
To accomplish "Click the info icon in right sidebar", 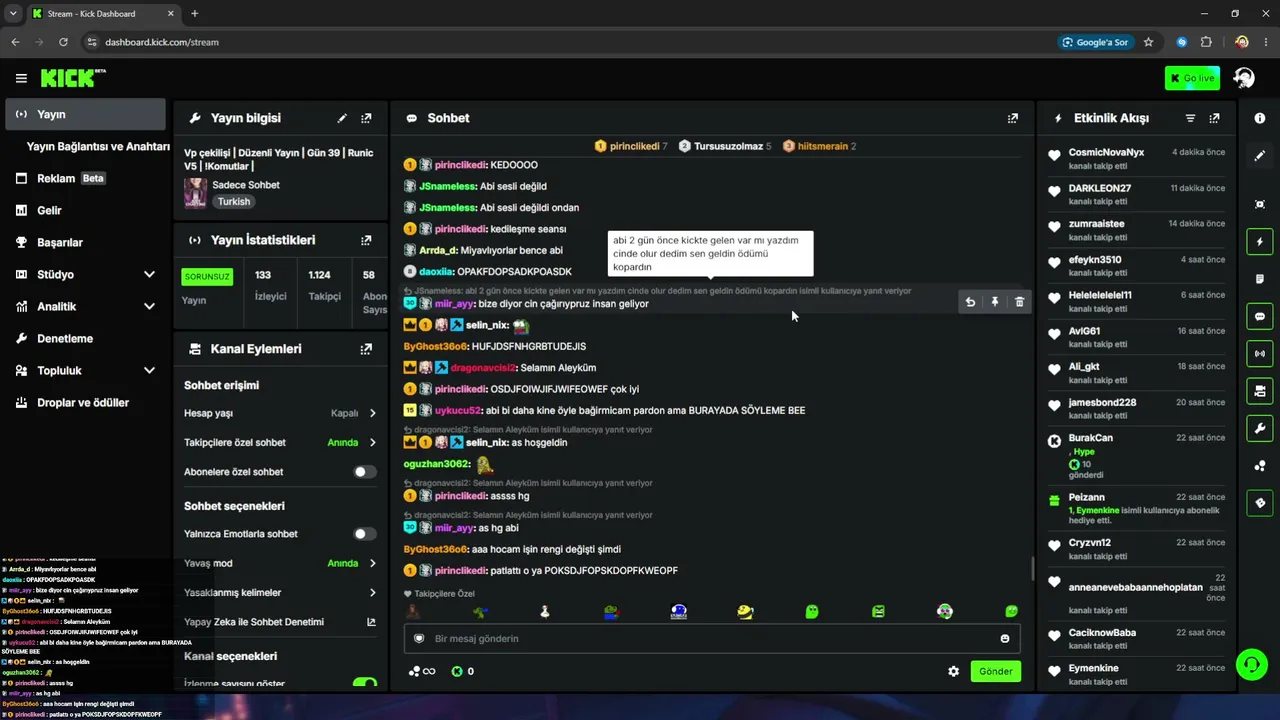I will [1260, 118].
